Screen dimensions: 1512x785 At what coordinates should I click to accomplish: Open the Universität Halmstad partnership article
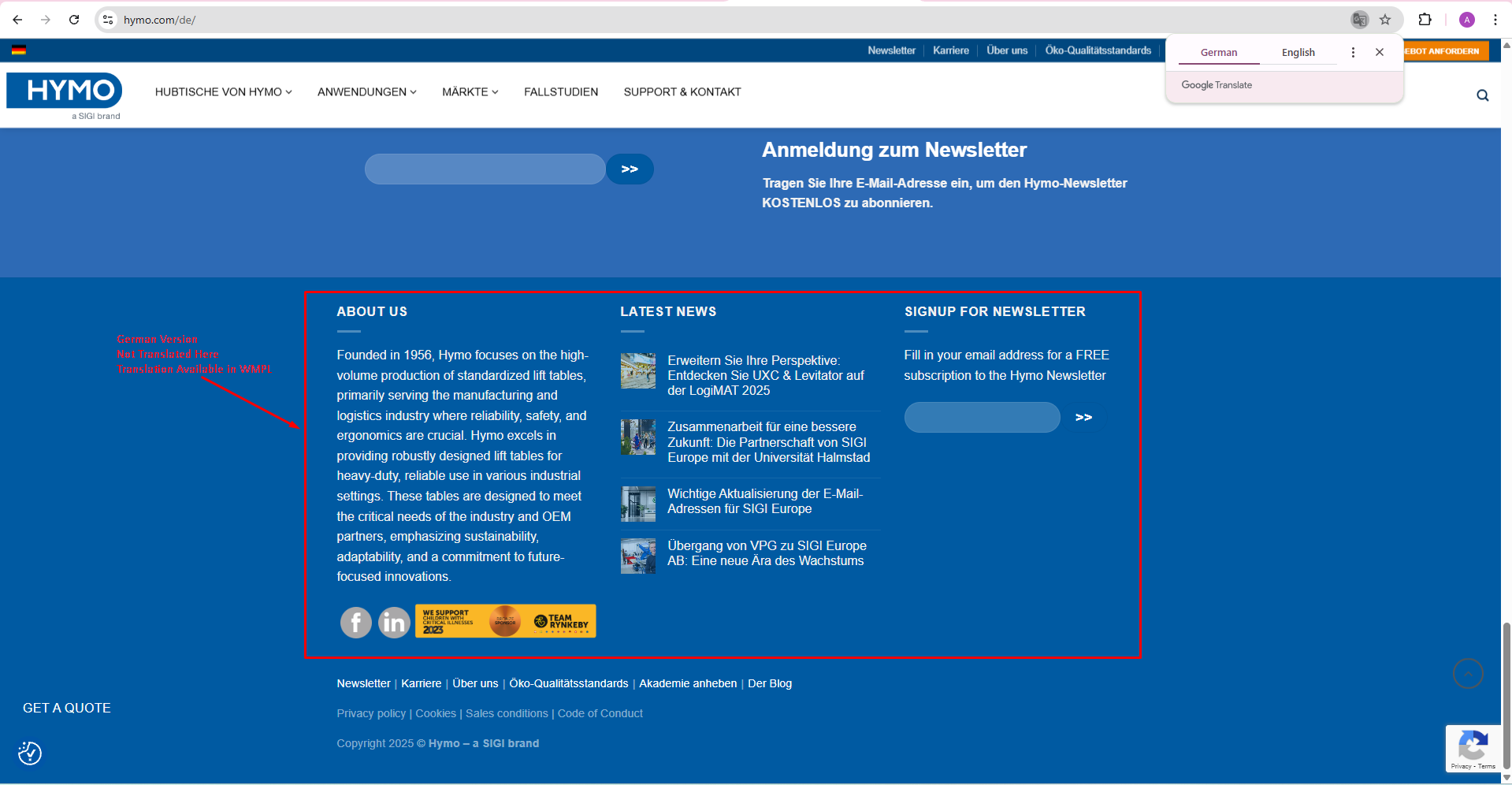click(769, 442)
